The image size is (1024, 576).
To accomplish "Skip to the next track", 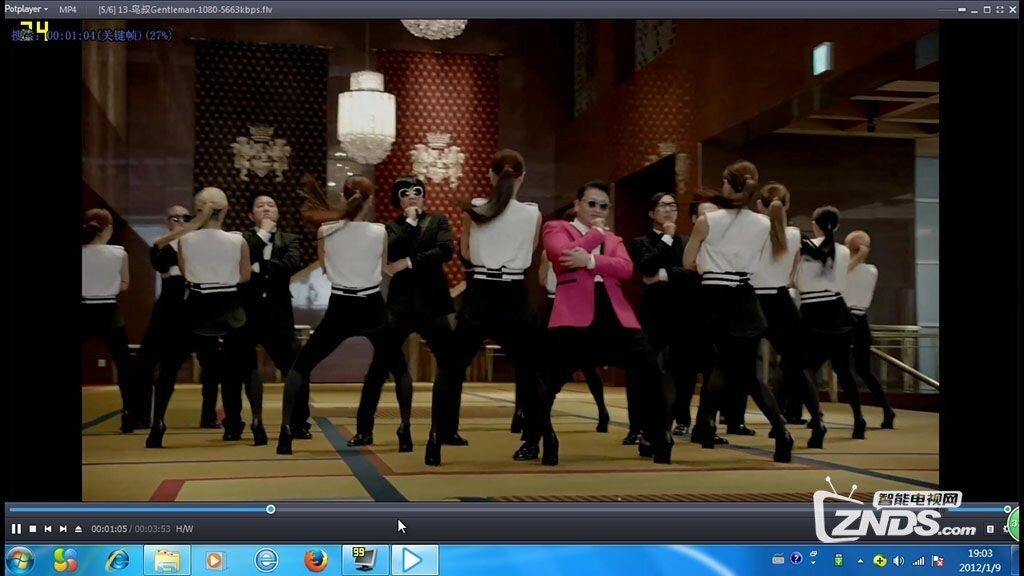I will click(x=62, y=529).
